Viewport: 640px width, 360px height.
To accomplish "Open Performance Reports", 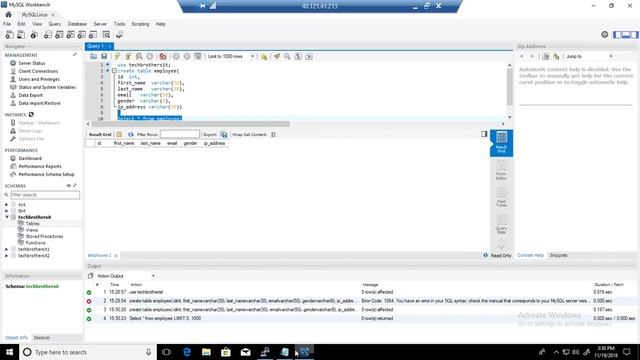I will tap(40, 167).
